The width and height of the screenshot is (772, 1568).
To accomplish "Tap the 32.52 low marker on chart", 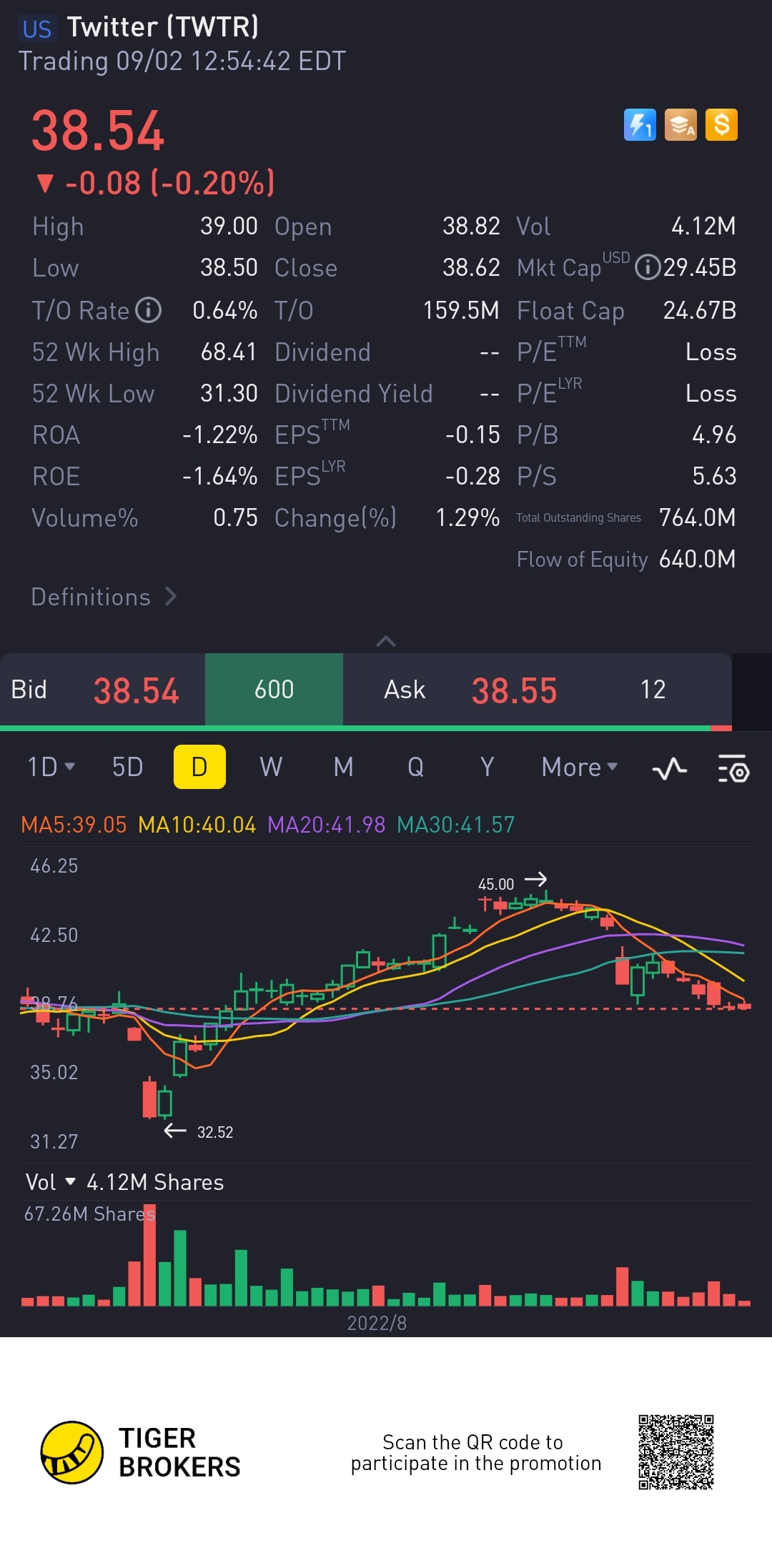I will click(x=215, y=1132).
